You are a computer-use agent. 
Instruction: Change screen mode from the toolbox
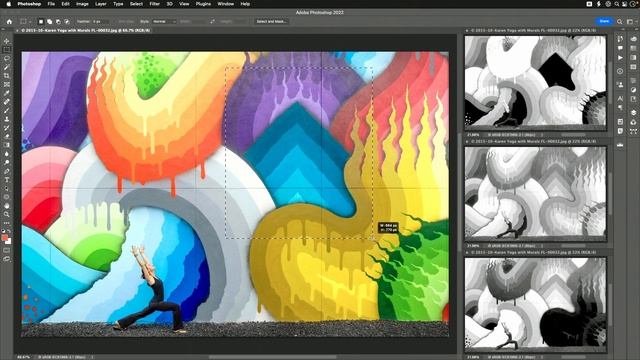pyautogui.click(x=7, y=259)
